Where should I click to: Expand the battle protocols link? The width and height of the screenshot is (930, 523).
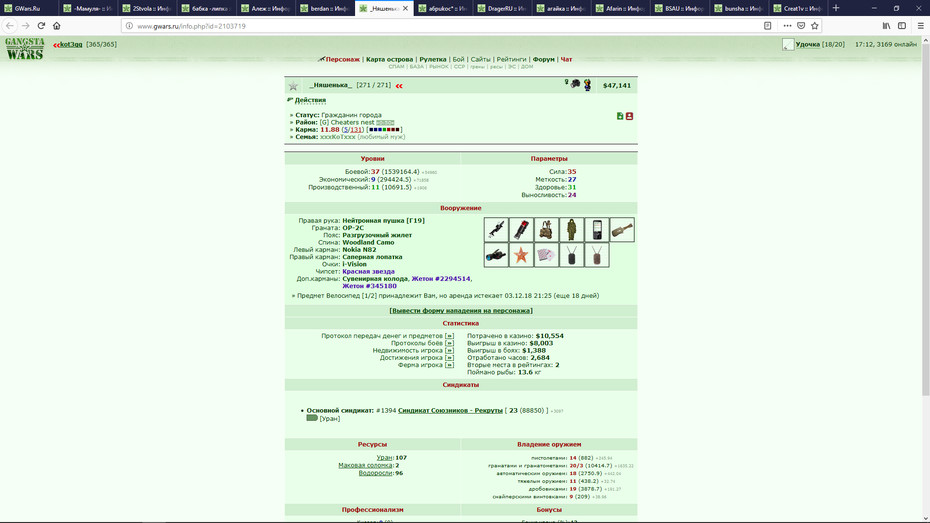point(449,343)
